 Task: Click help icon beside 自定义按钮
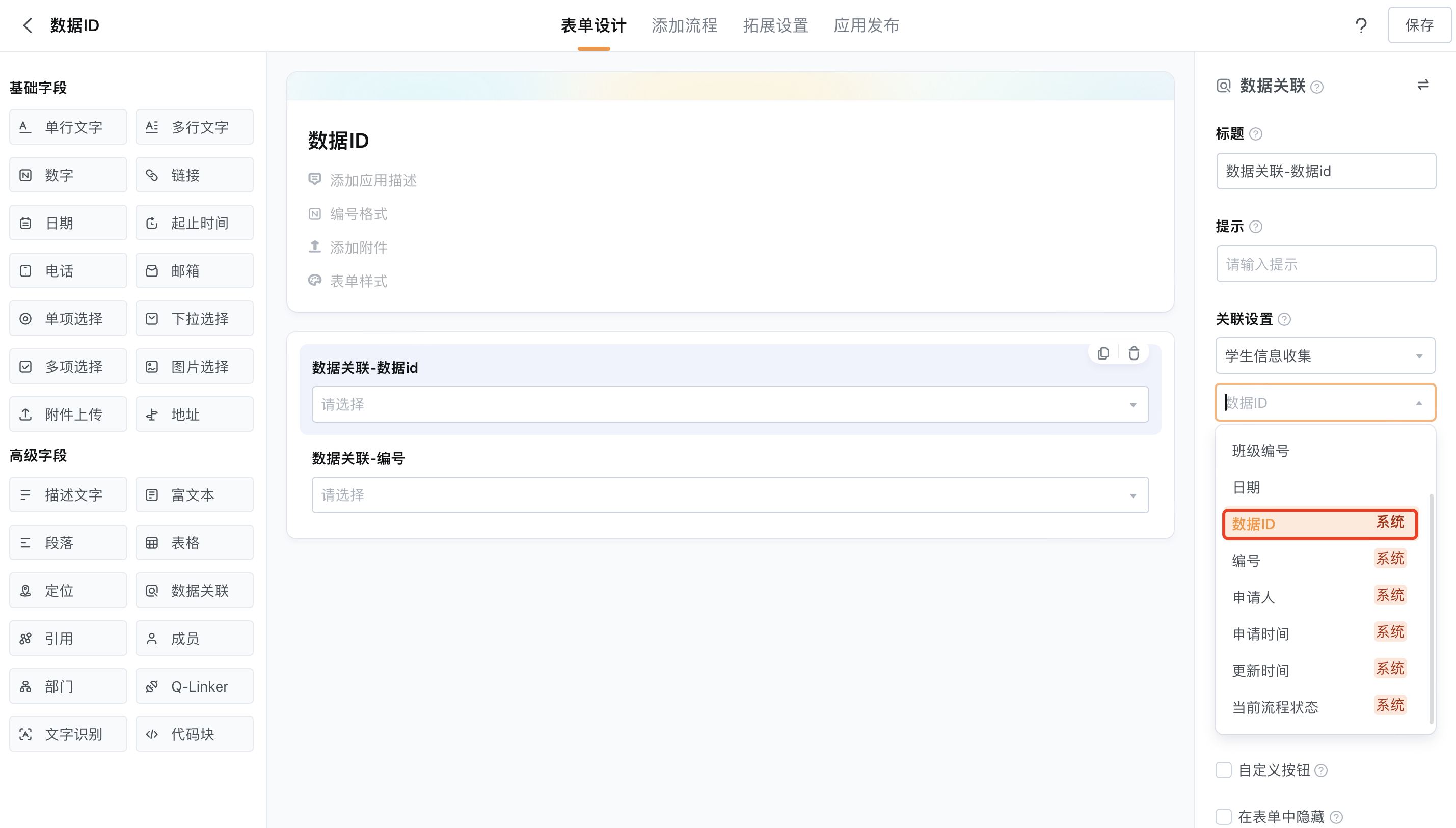1321,770
